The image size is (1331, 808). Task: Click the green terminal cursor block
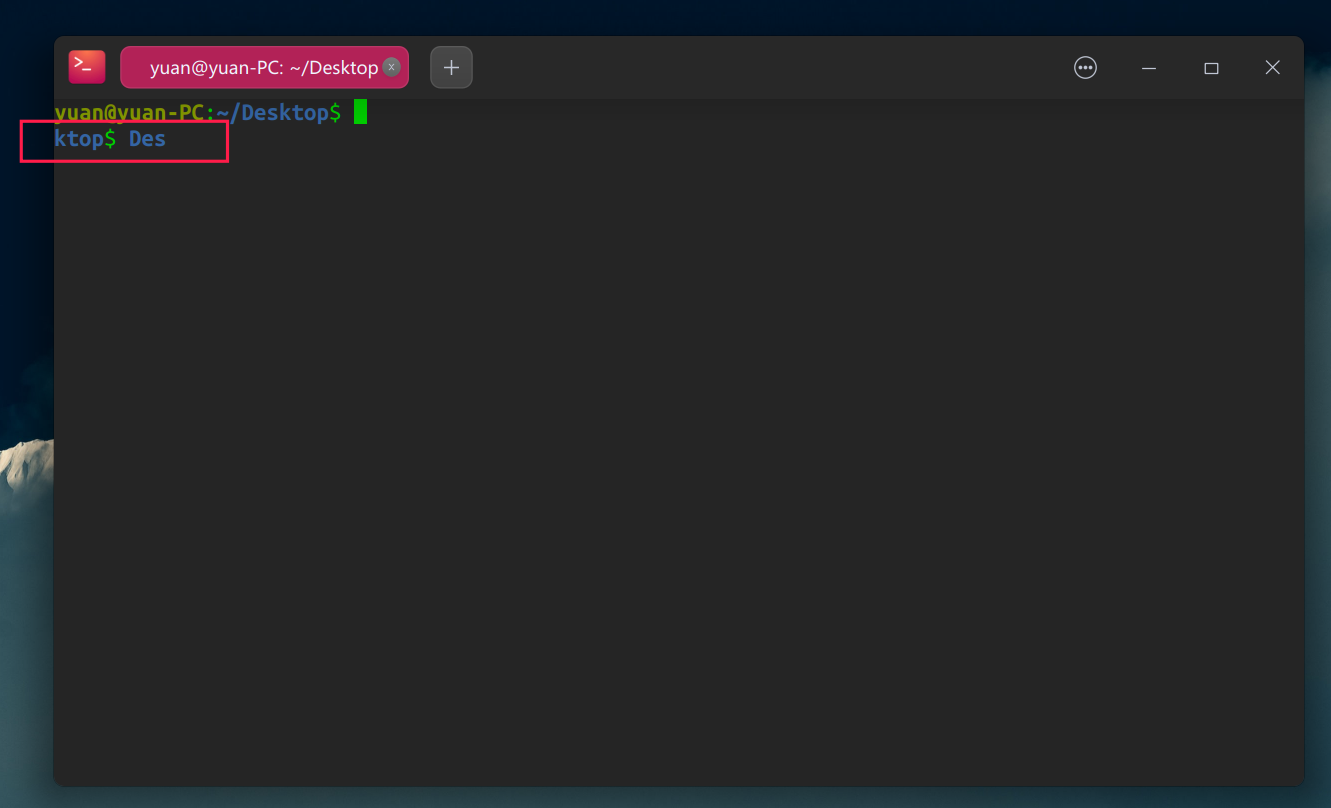[361, 112]
